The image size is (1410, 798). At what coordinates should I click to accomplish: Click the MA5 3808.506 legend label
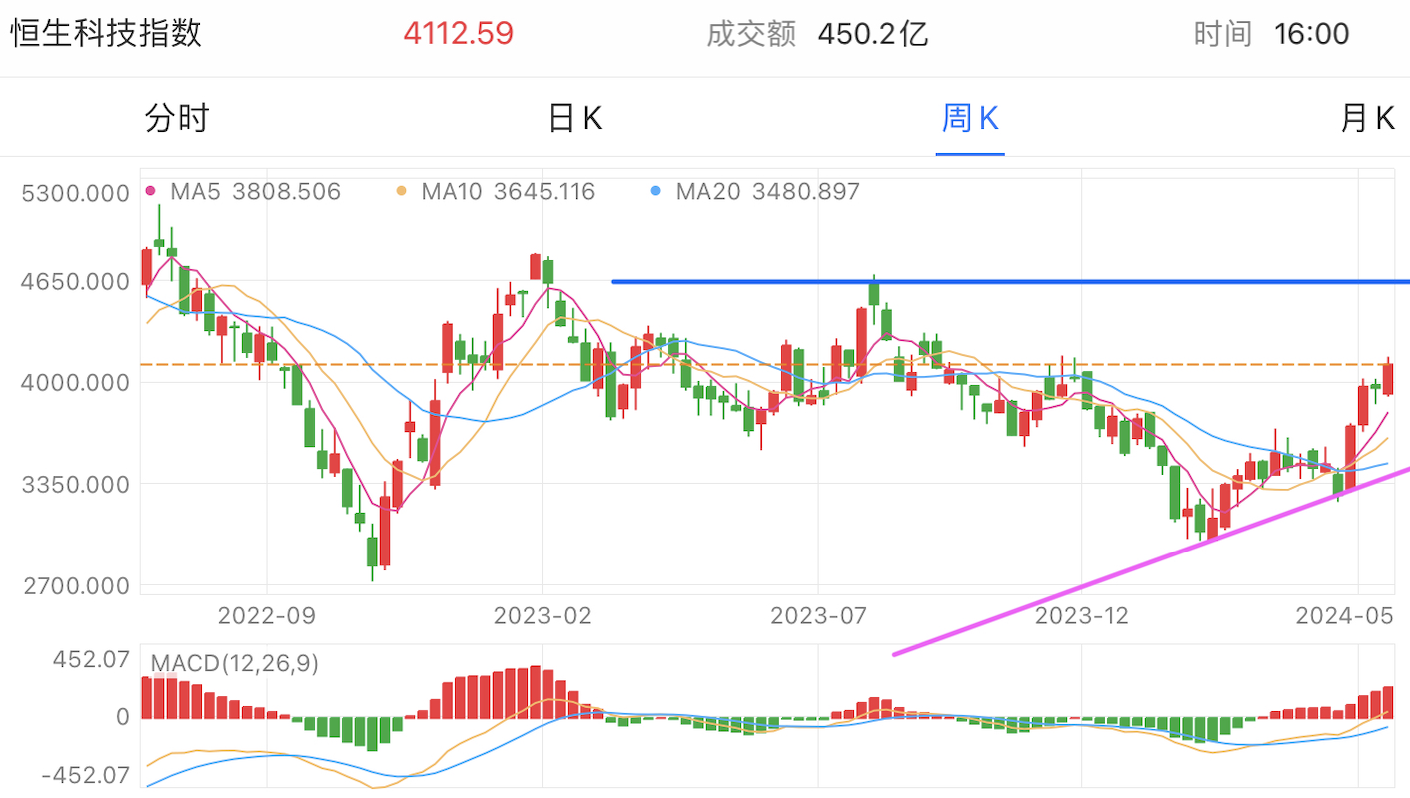pos(256,191)
